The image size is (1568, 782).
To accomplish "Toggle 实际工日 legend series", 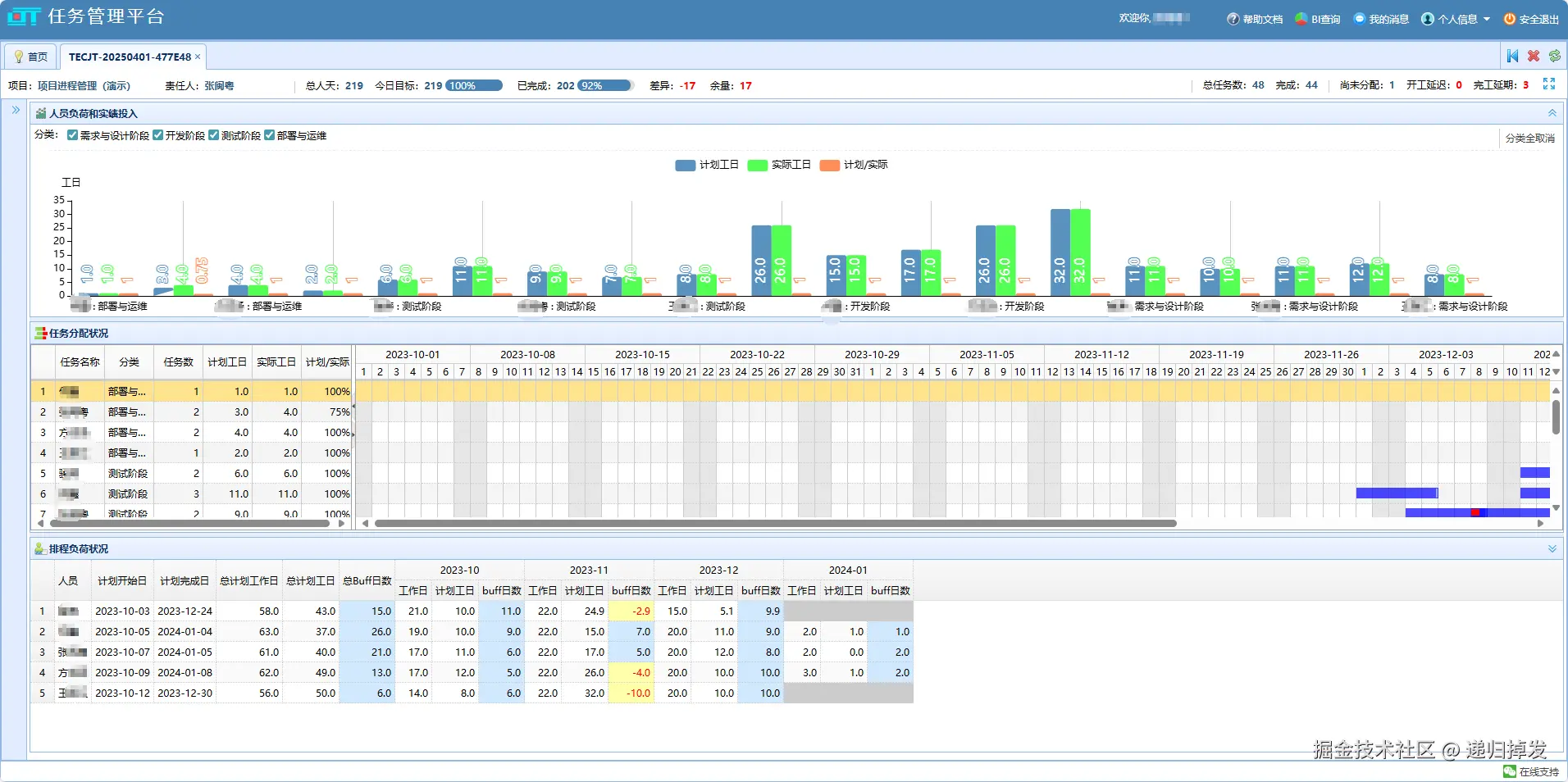I will tap(779, 165).
